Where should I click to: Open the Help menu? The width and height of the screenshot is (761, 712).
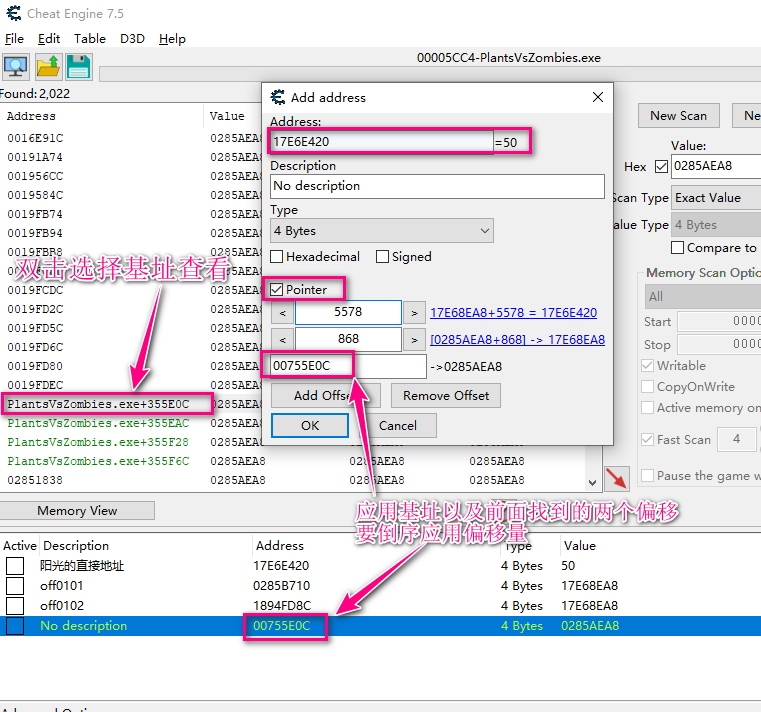pyautogui.click(x=172, y=39)
